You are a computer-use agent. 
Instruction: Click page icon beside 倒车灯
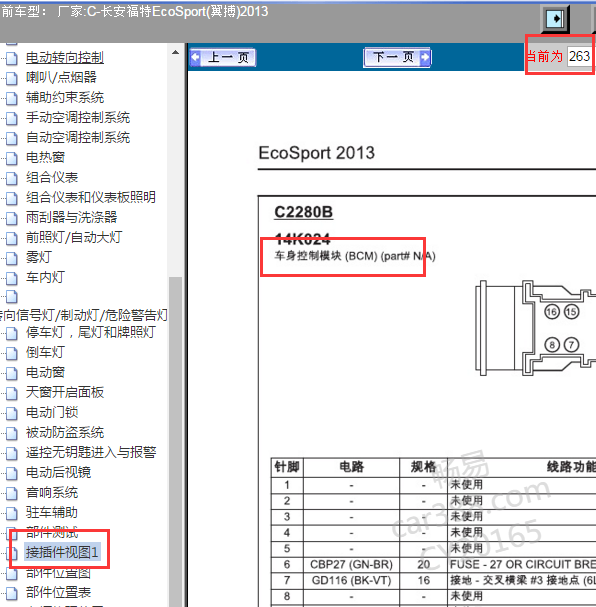pos(12,353)
